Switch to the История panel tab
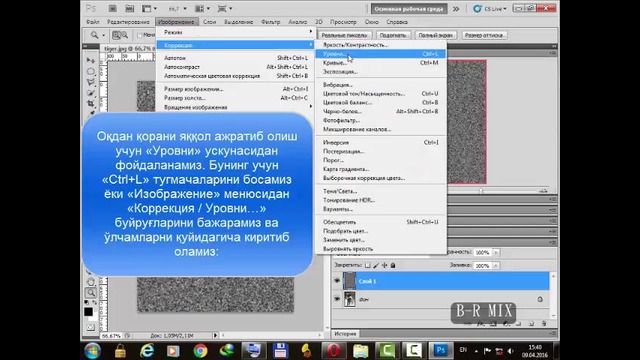This screenshot has height=360, width=640. [345, 334]
